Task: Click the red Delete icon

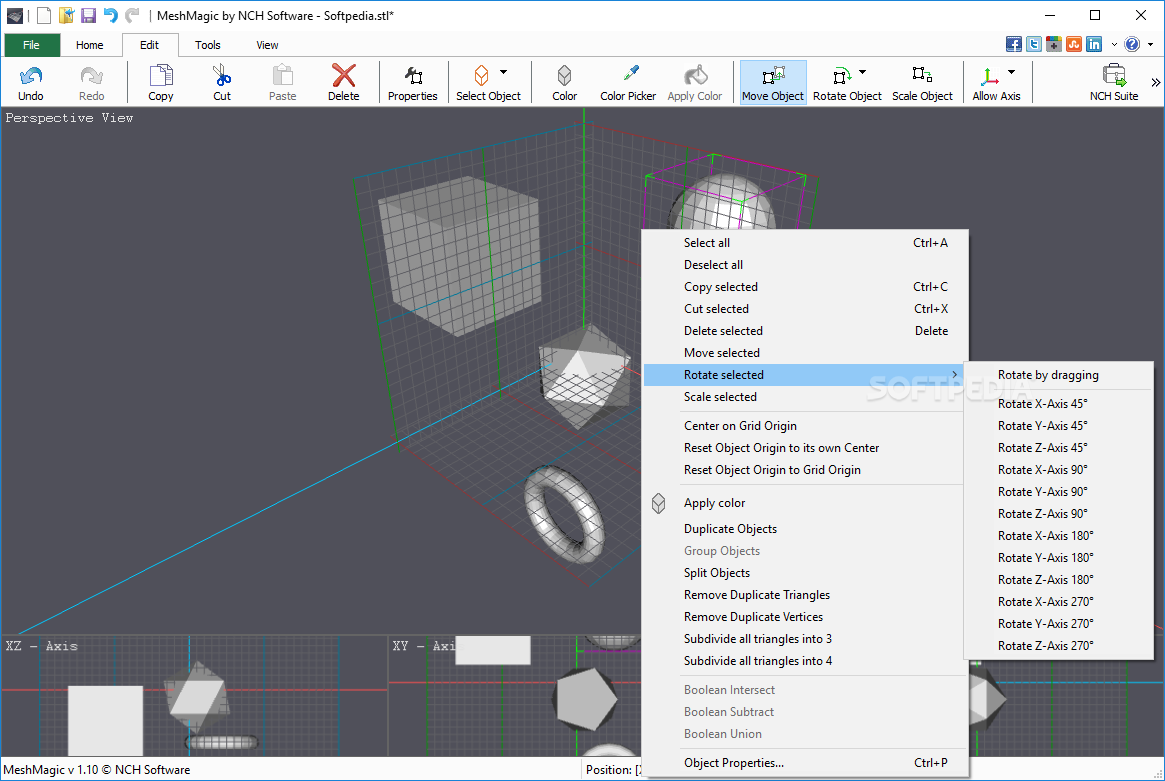Action: coord(343,76)
